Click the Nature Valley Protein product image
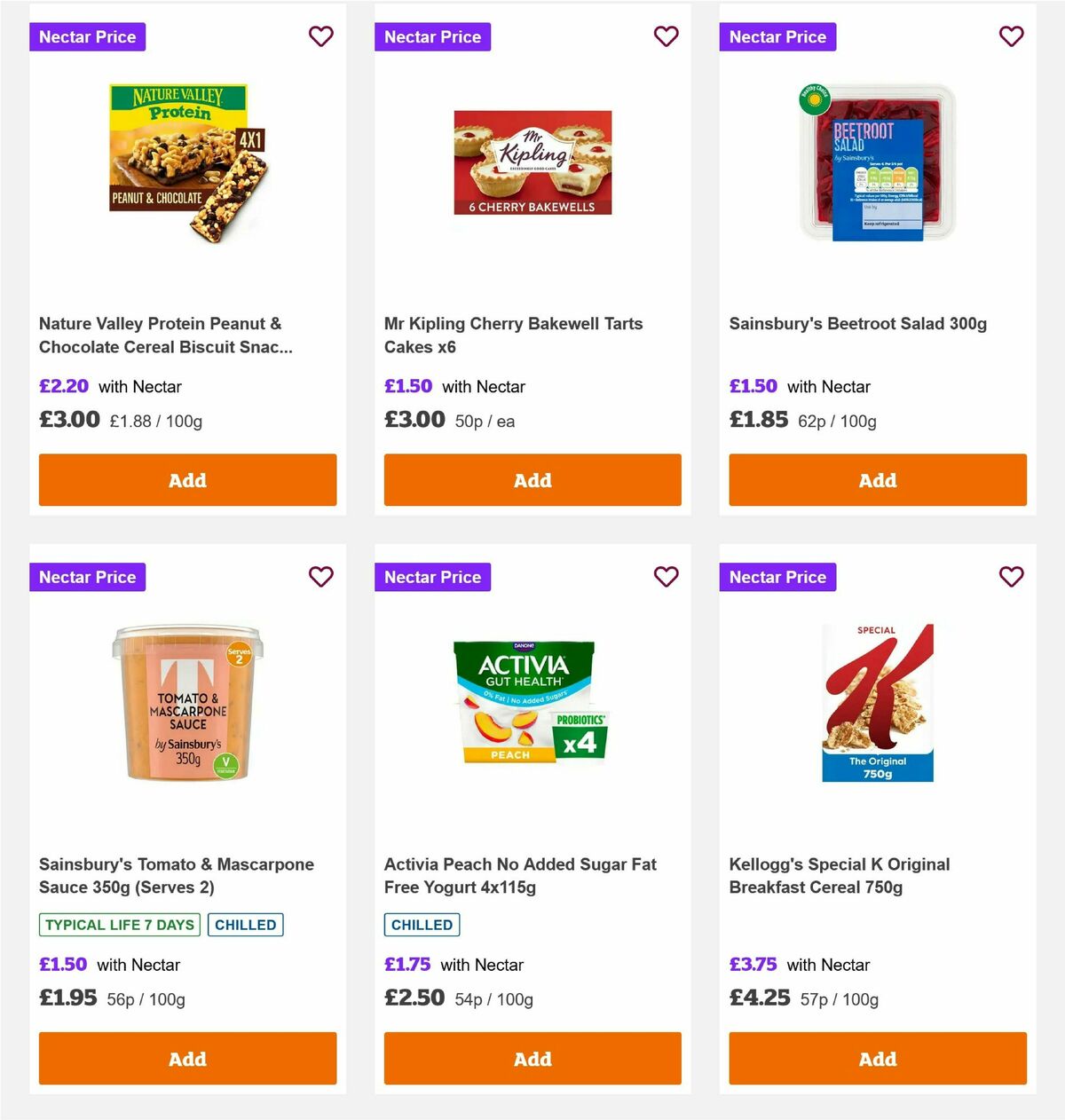 point(187,162)
